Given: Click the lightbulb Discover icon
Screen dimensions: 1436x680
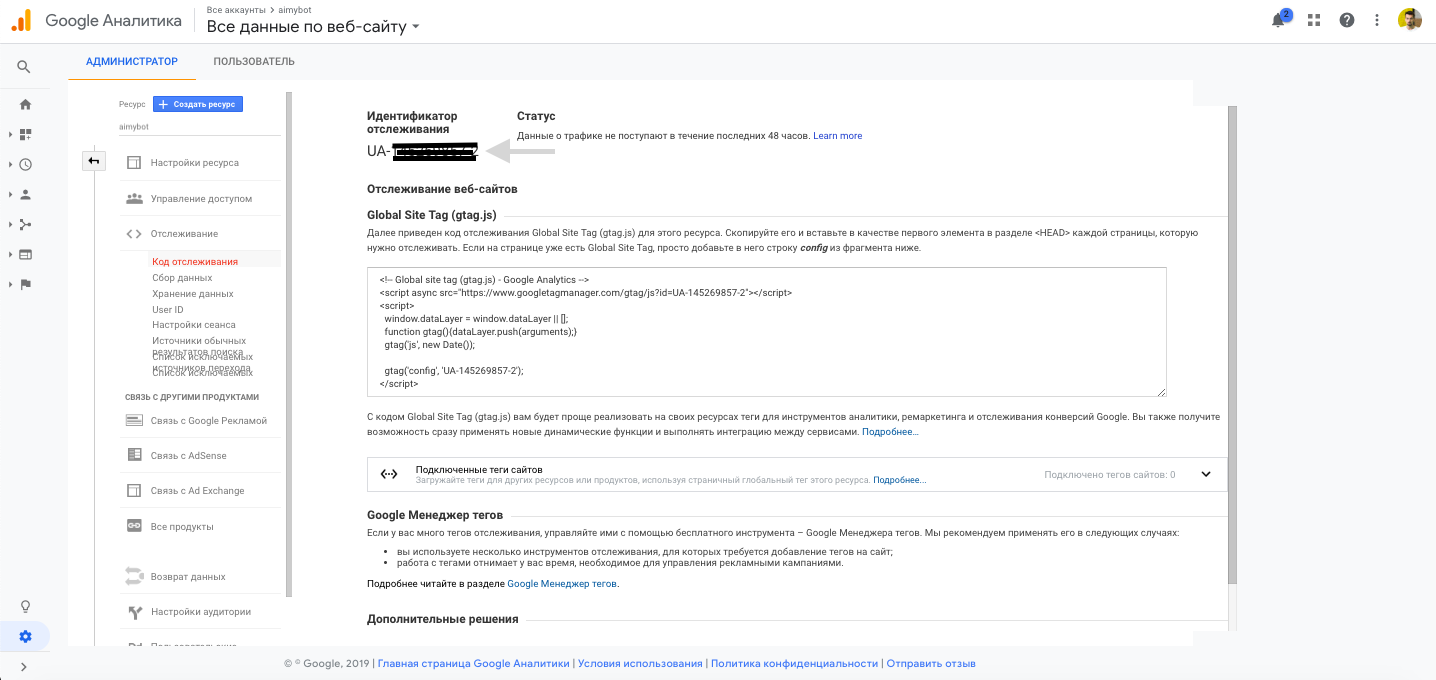Looking at the screenshot, I should click(25, 606).
